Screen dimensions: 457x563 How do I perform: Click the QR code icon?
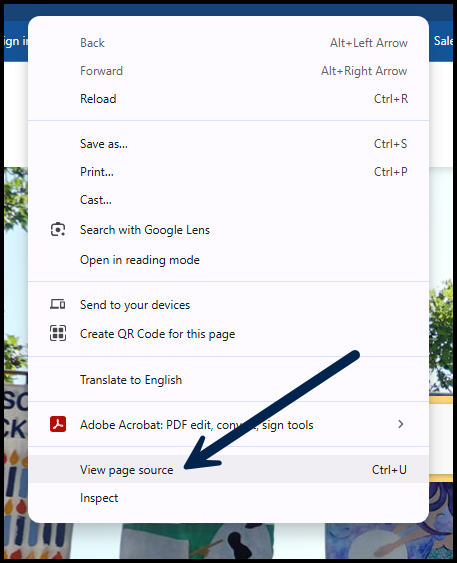click(58, 333)
